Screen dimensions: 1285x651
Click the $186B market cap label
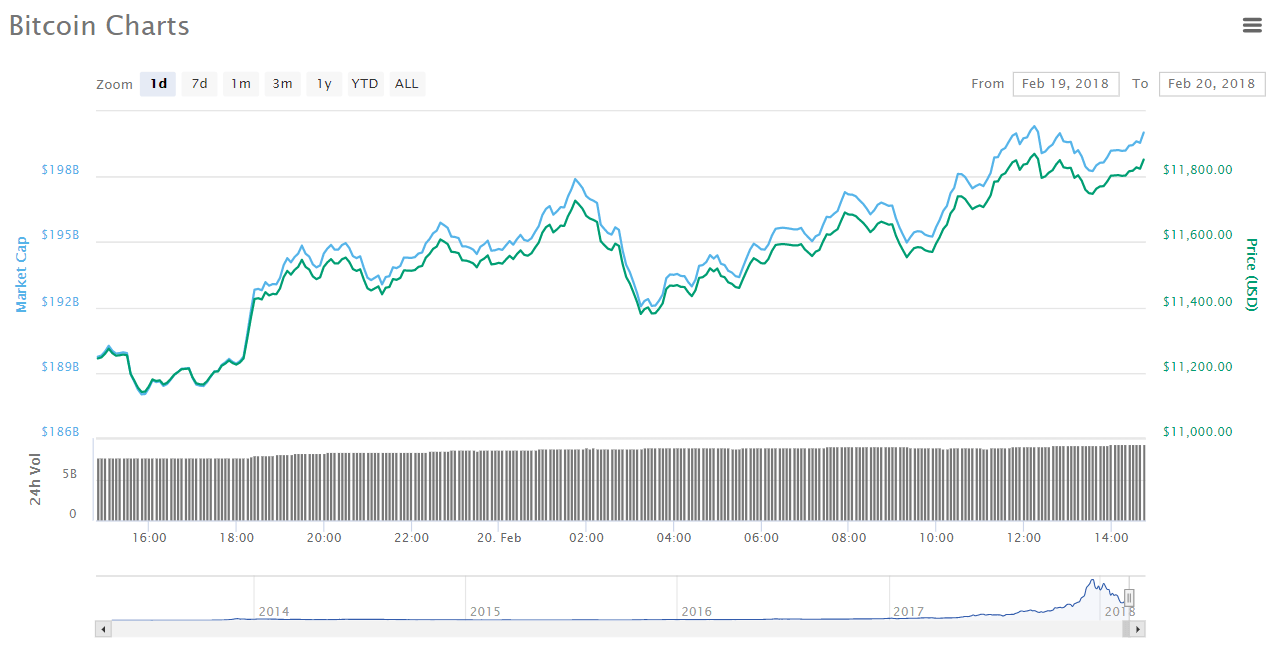point(60,432)
